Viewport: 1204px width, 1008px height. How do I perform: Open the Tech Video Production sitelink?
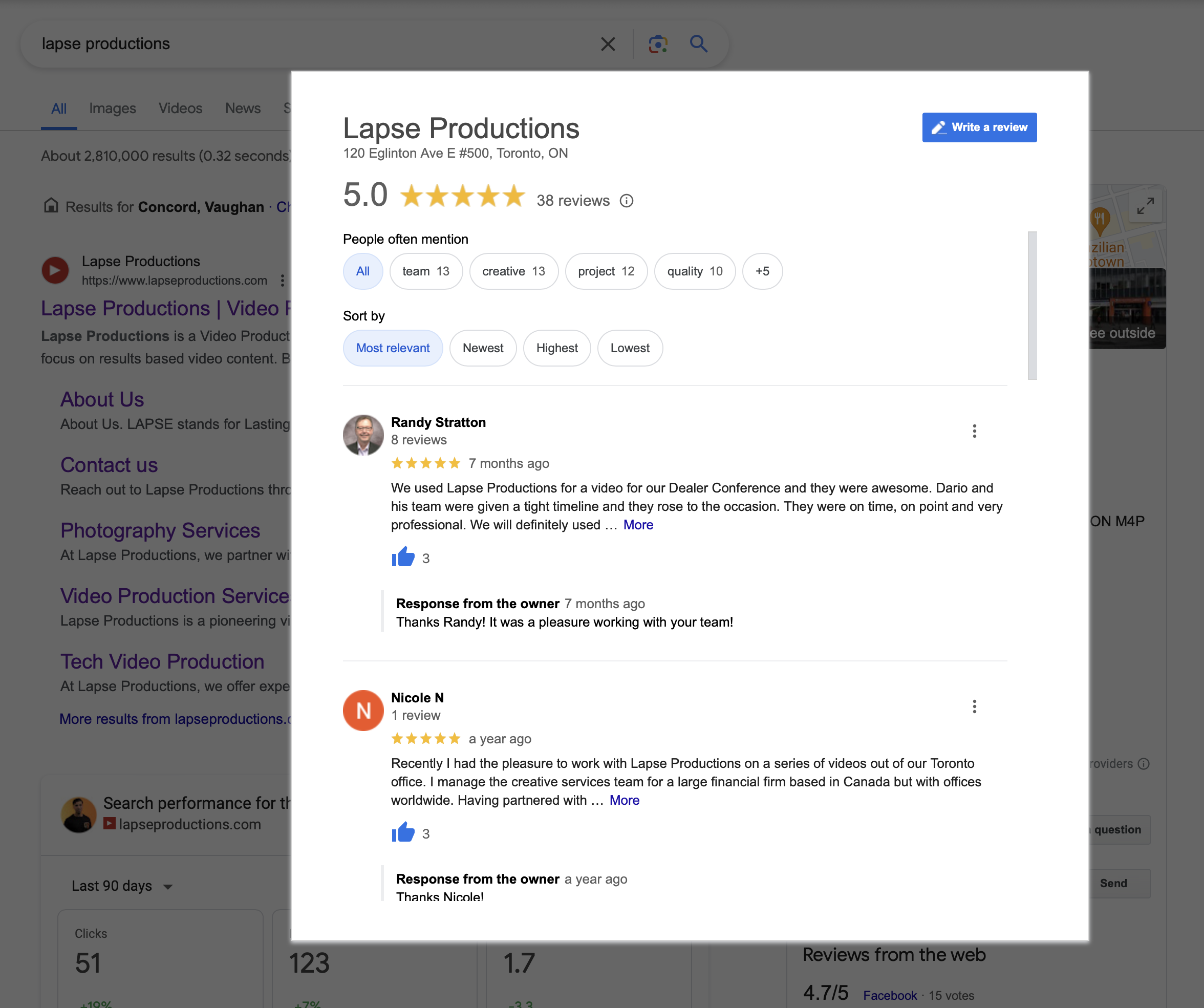pyautogui.click(x=162, y=661)
